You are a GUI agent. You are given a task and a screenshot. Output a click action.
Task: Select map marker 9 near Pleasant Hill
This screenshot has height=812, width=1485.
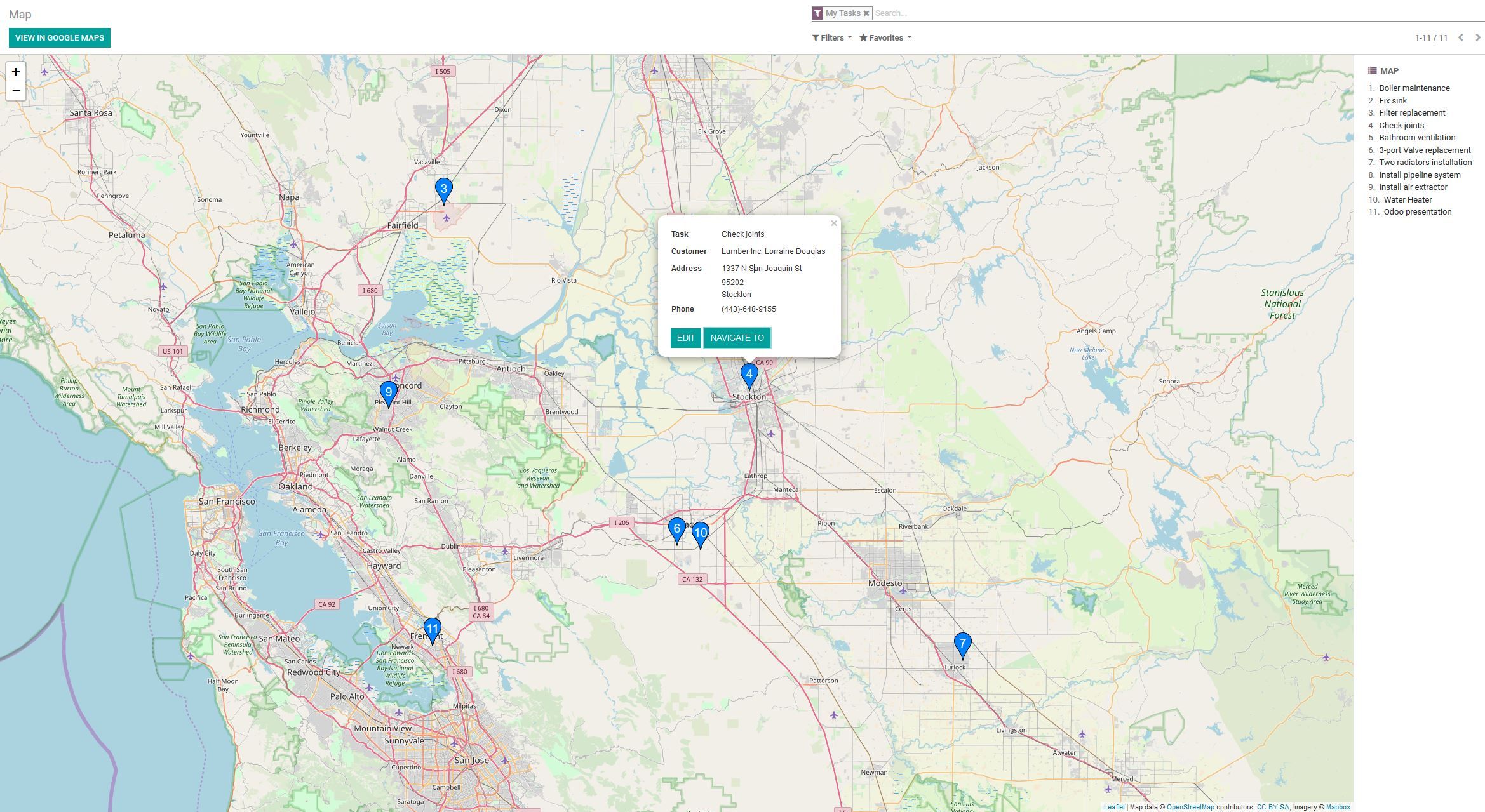(388, 392)
